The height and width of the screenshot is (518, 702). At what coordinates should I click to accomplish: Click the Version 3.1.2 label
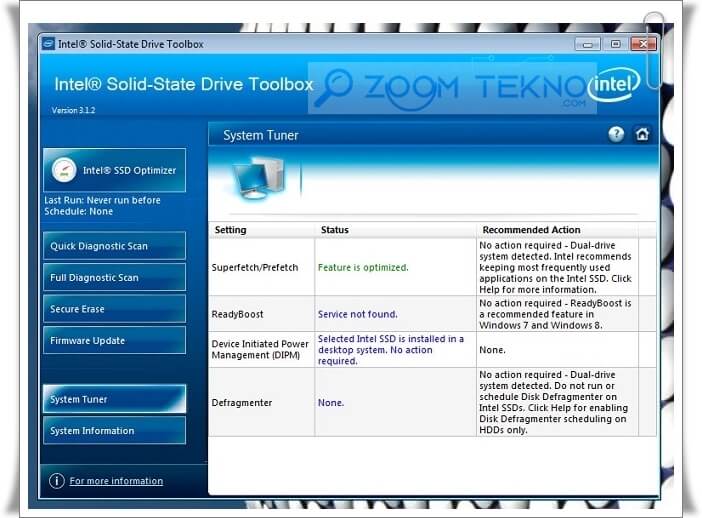click(x=73, y=110)
